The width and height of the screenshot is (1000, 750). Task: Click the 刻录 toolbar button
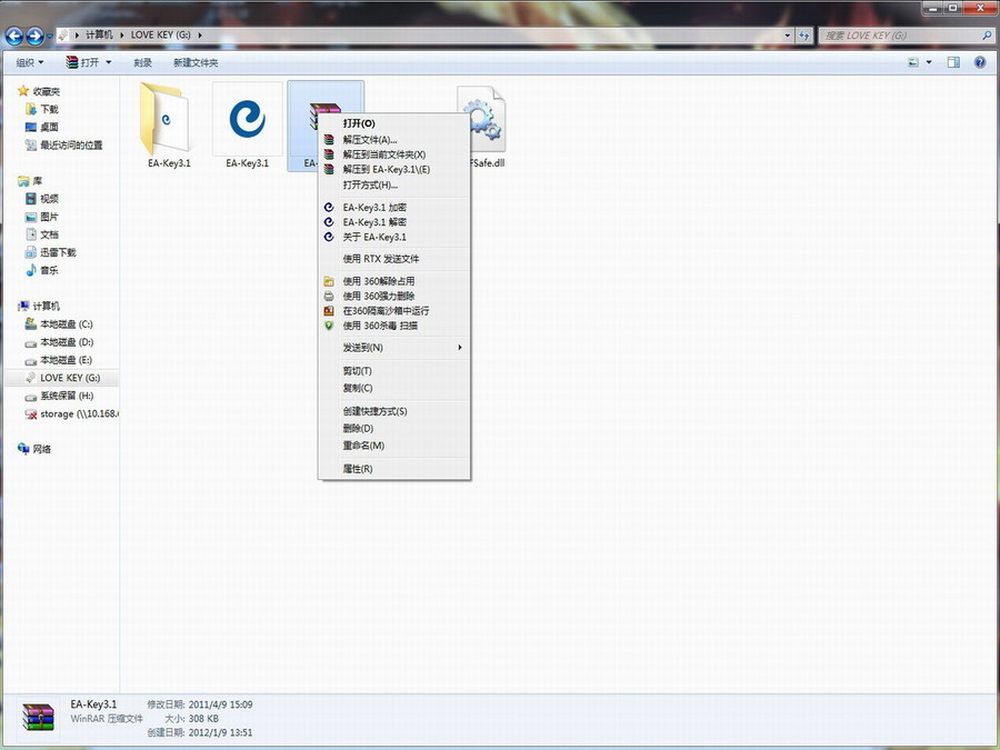point(143,62)
